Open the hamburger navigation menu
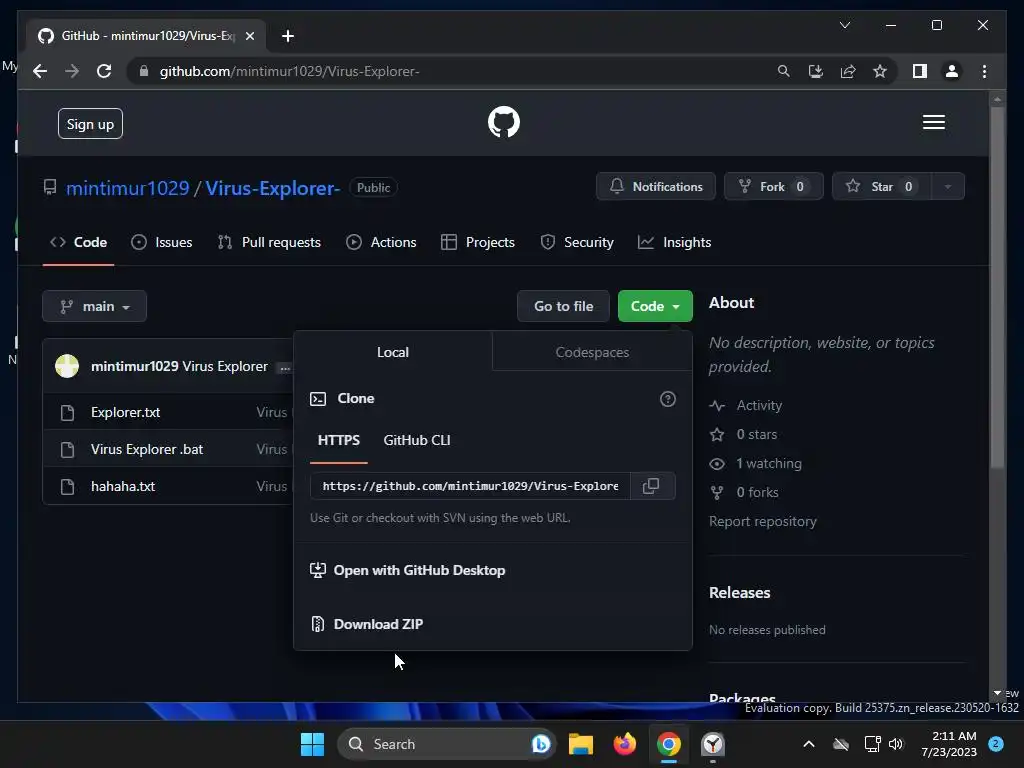Screen dimensions: 1024x768 point(933,122)
